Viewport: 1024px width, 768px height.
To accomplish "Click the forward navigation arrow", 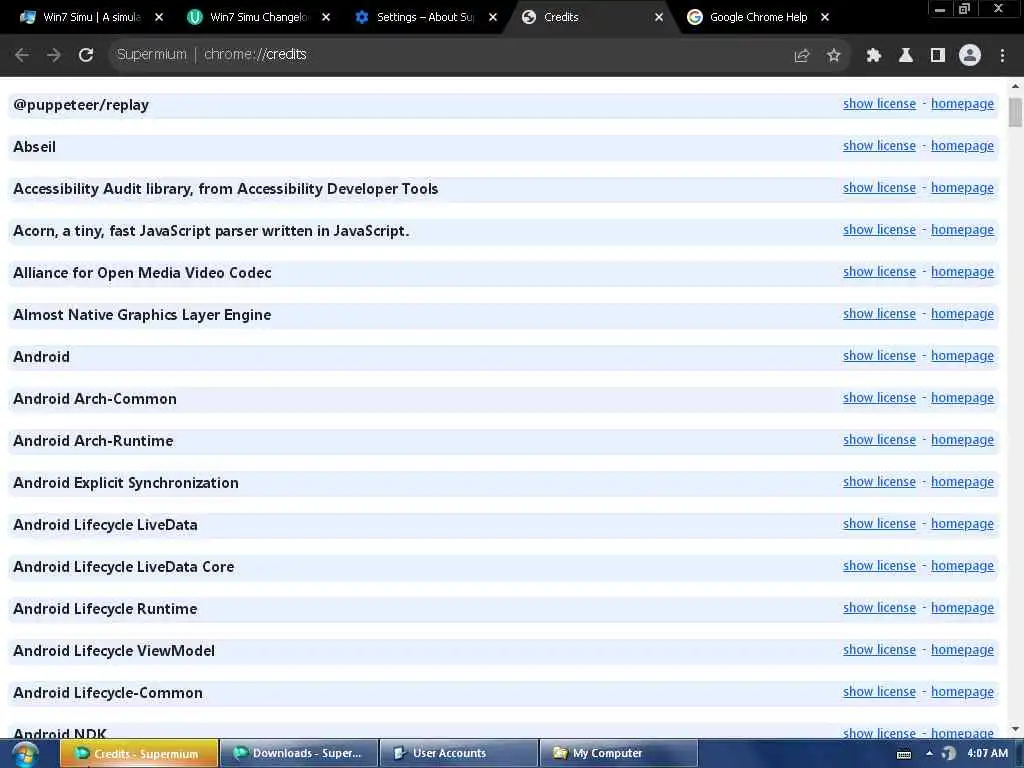I will pos(54,55).
